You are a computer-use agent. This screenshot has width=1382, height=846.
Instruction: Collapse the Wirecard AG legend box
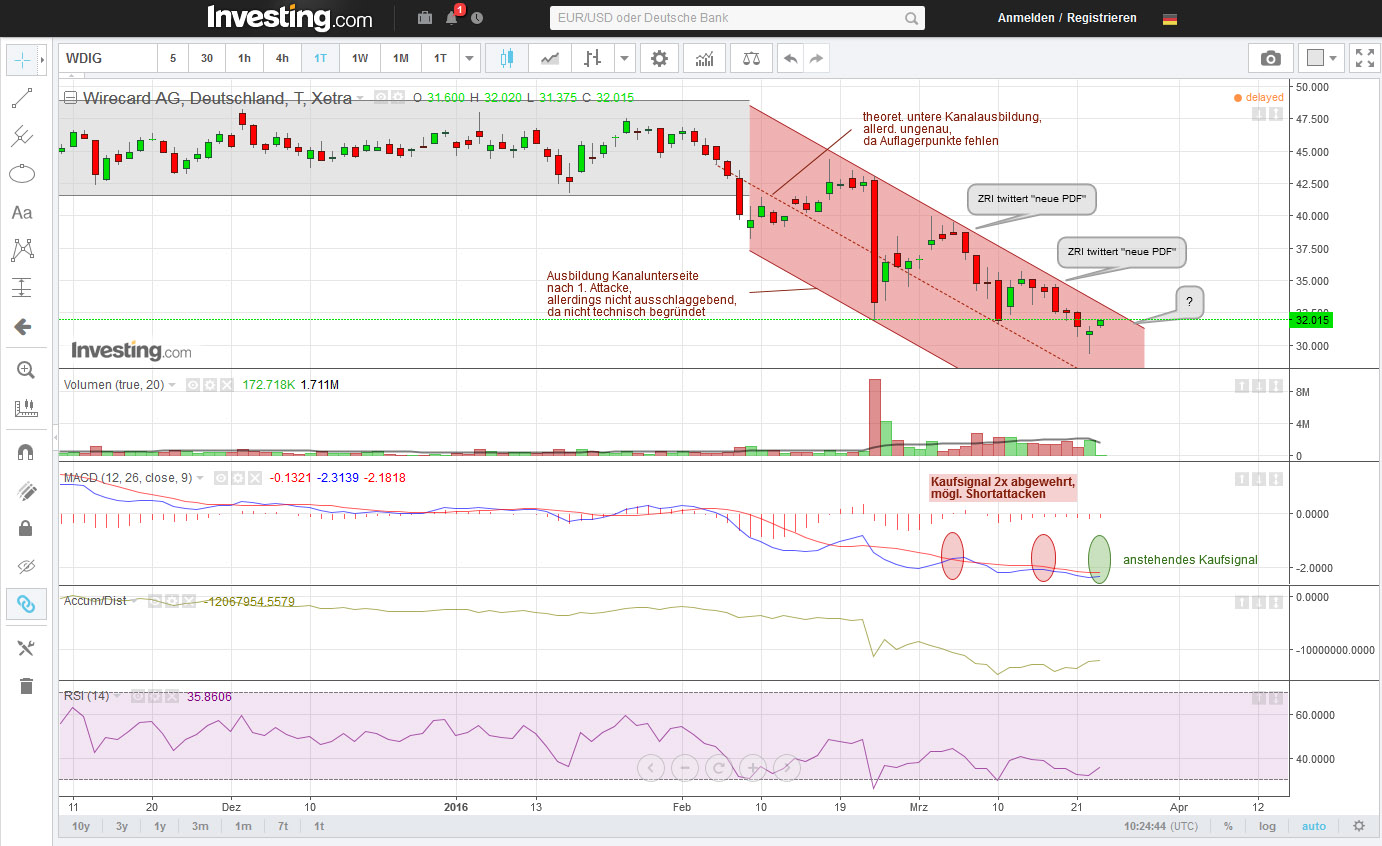tap(70, 98)
